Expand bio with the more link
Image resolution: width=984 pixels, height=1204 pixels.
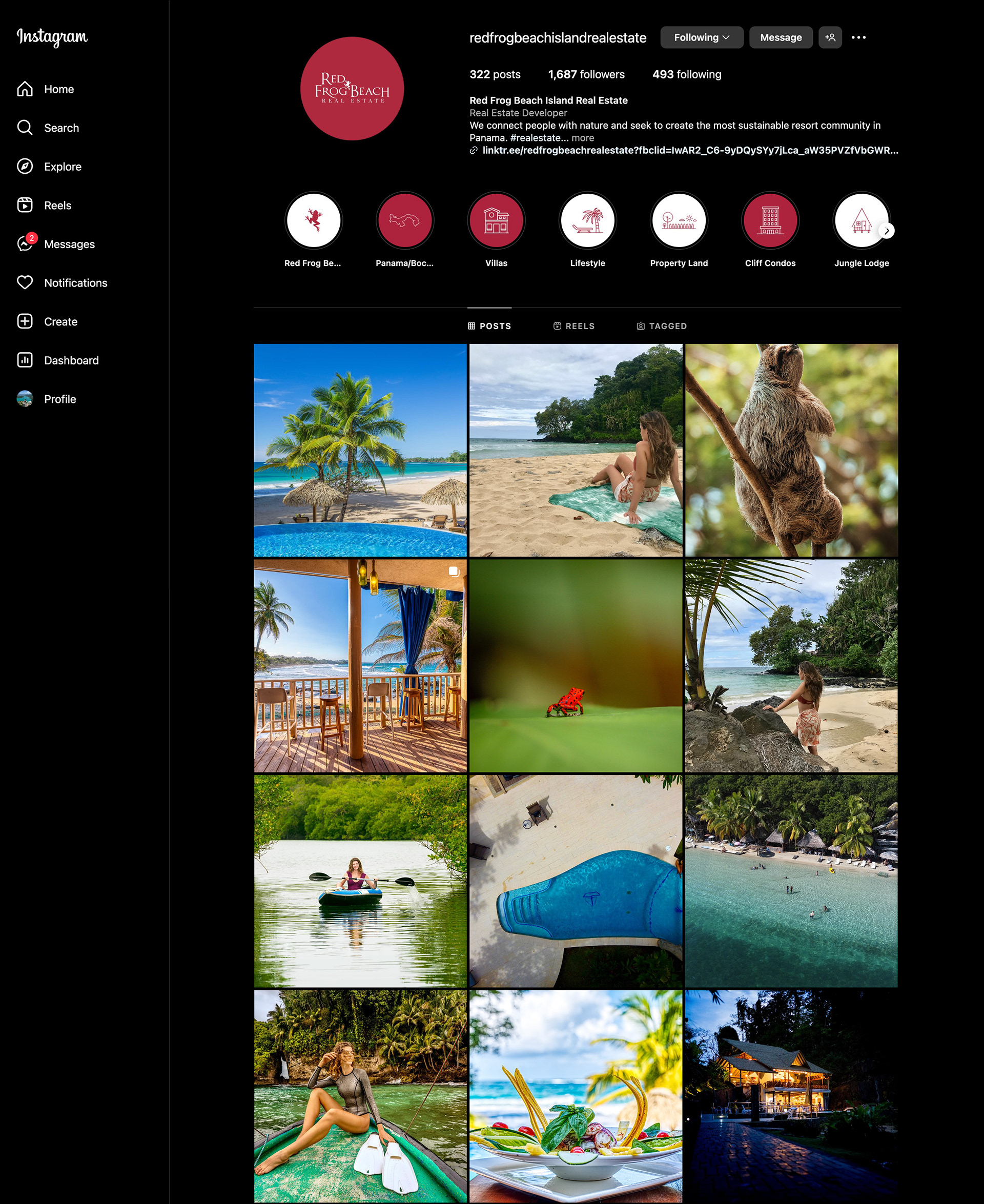pos(583,138)
